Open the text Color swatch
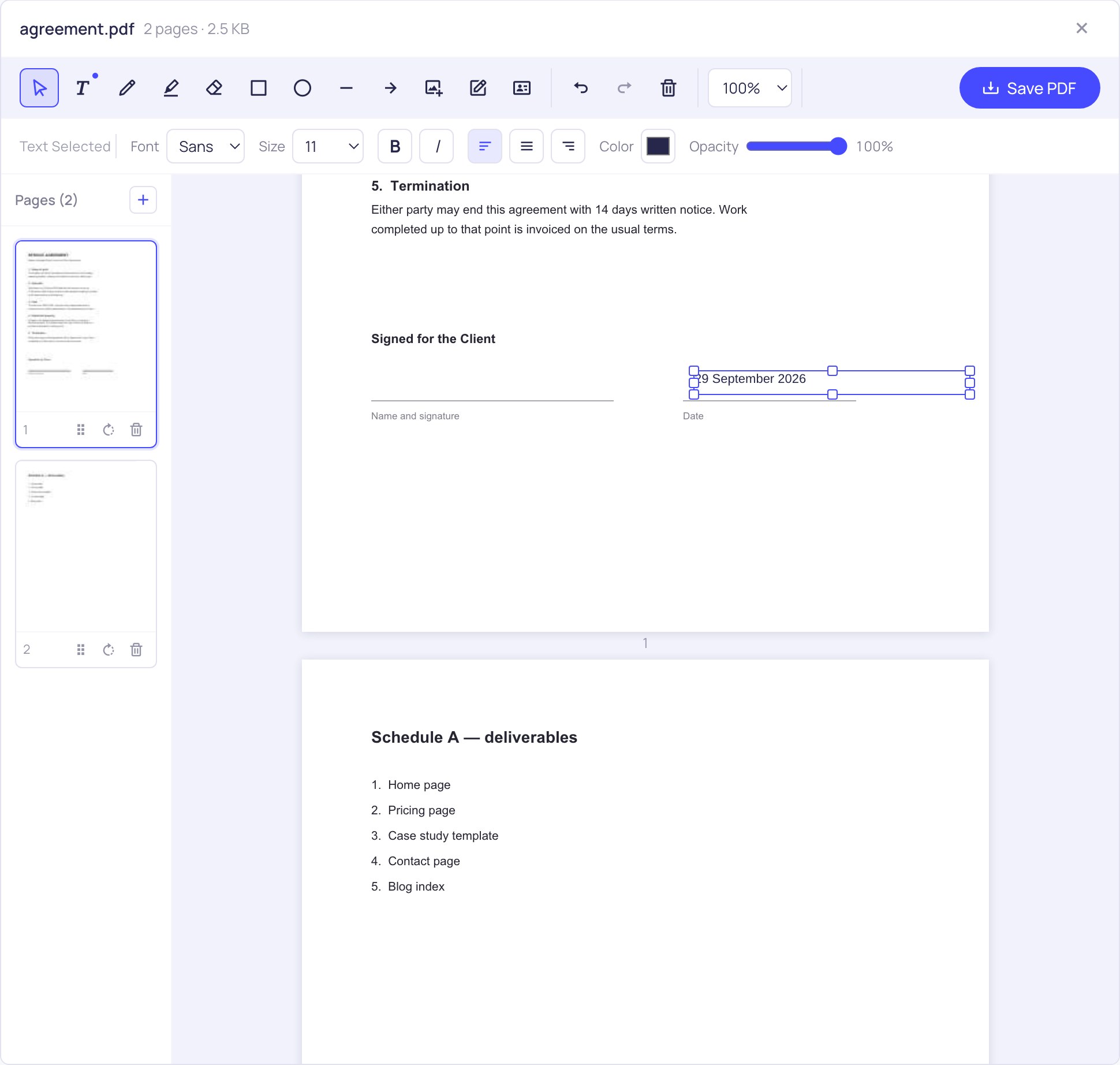This screenshot has height=1065, width=1120. pyautogui.click(x=658, y=146)
